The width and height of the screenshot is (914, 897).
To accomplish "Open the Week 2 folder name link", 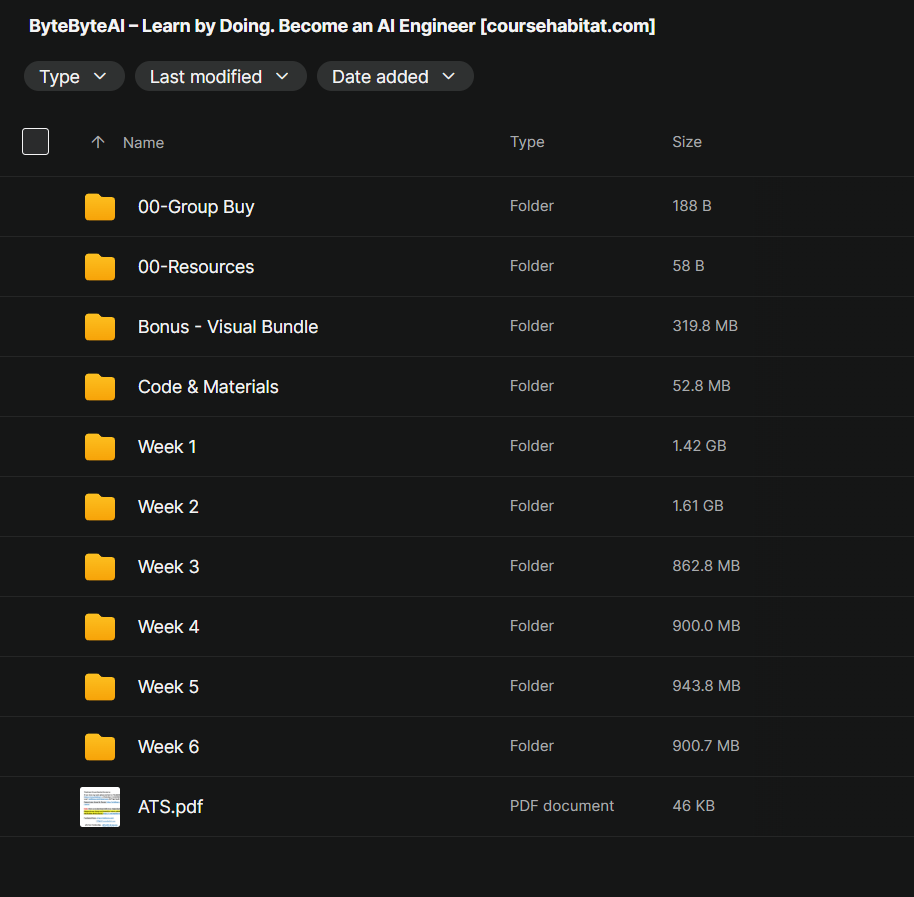I will pos(168,507).
